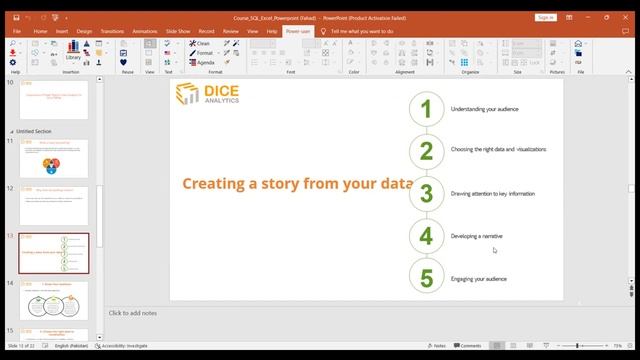Open the dropdown arrow beside the house icon
The height and width of the screenshot is (360, 640).
[586, 43]
